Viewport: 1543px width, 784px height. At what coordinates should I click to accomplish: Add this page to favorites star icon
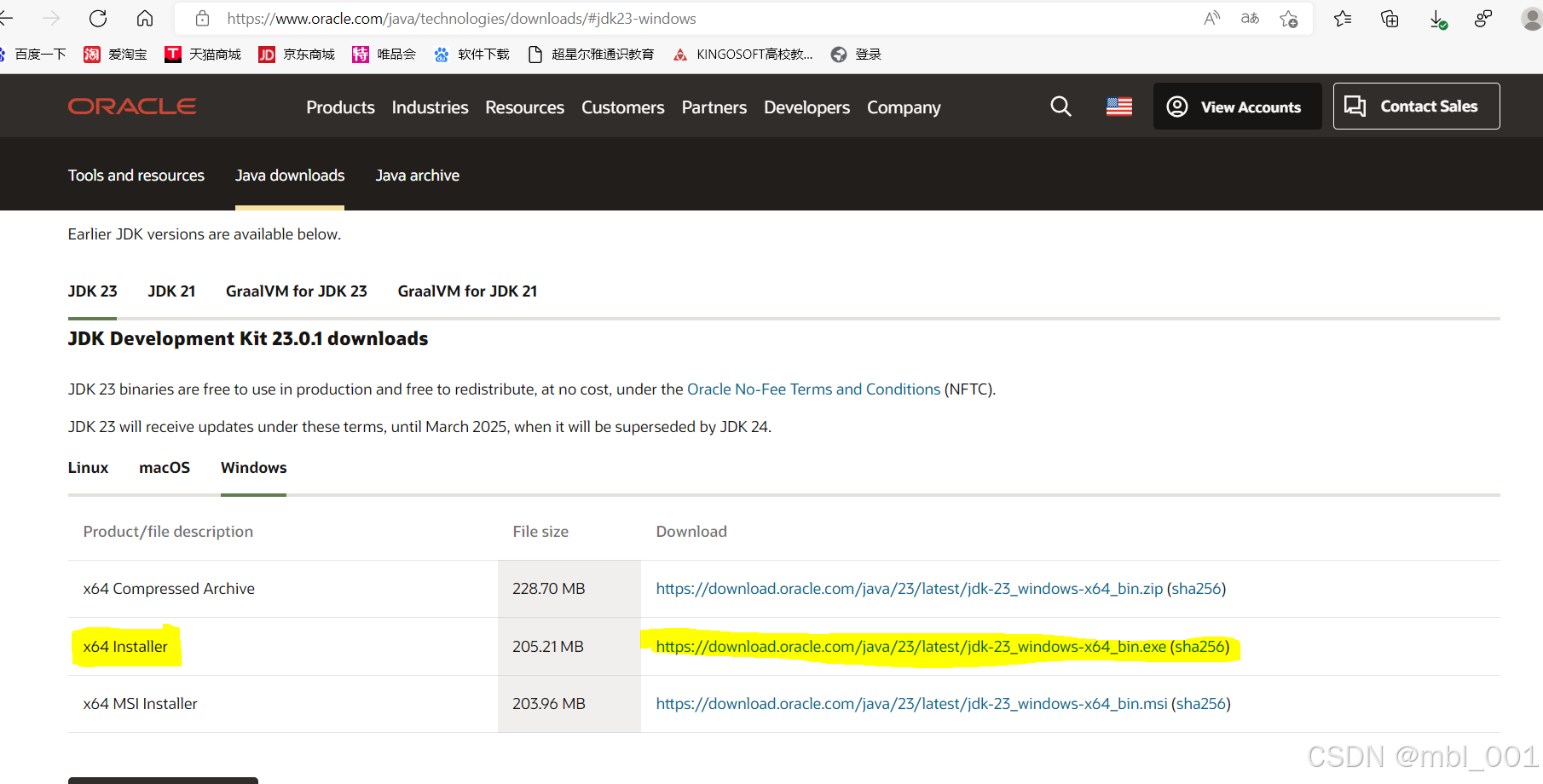(x=1288, y=18)
